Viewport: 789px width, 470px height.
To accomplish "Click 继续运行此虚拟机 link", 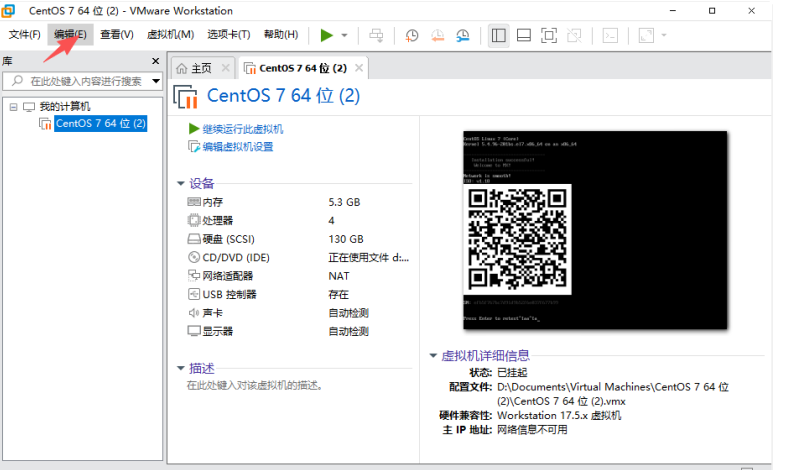I will (243, 129).
